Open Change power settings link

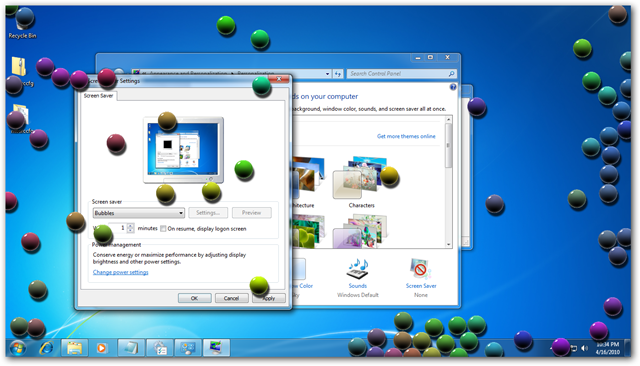120,272
